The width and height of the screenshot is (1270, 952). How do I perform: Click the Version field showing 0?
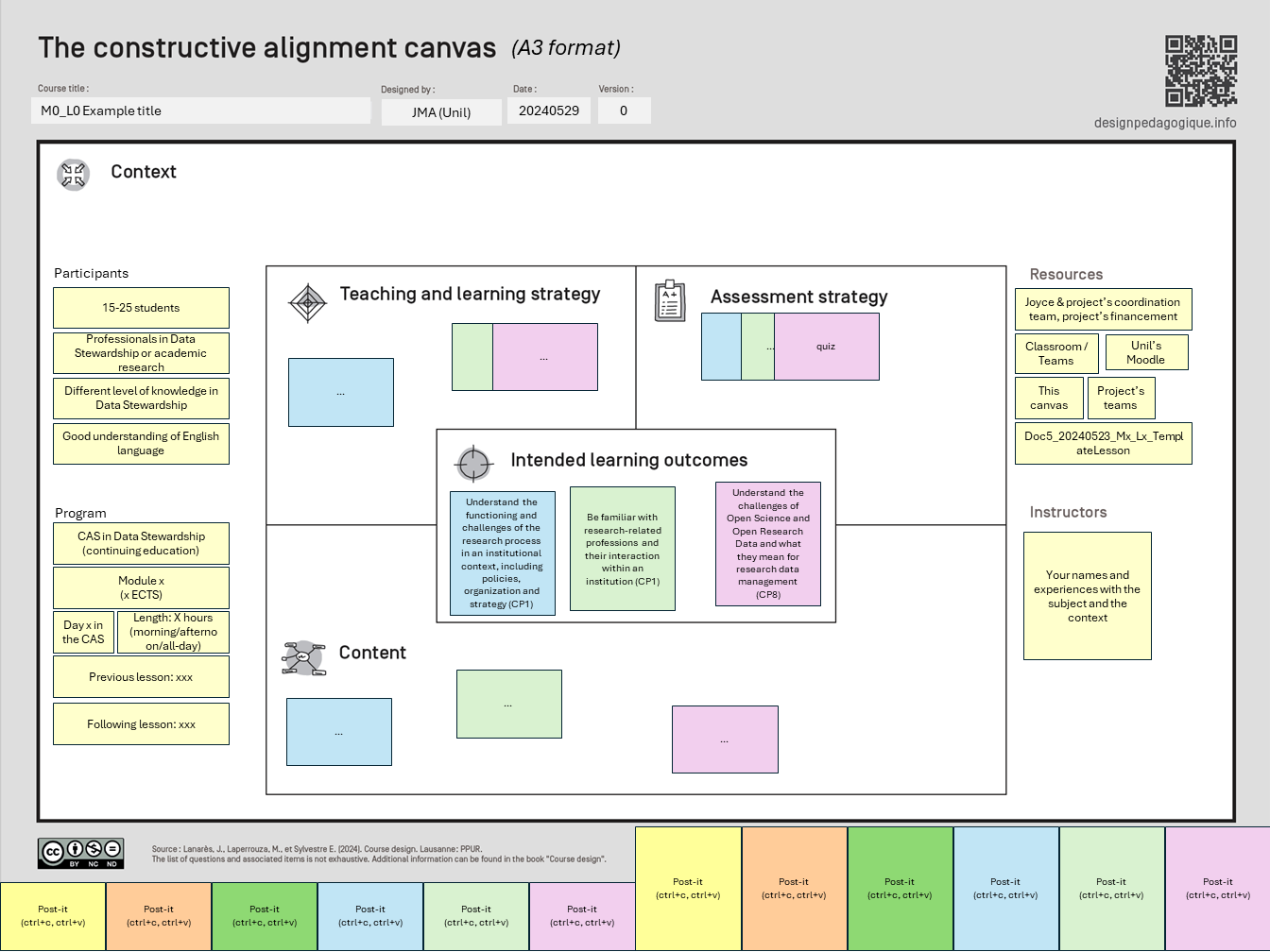624,110
